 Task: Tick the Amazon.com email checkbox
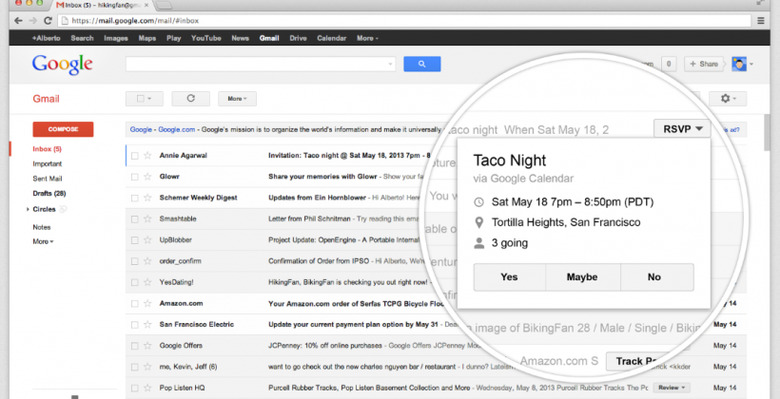[x=134, y=303]
